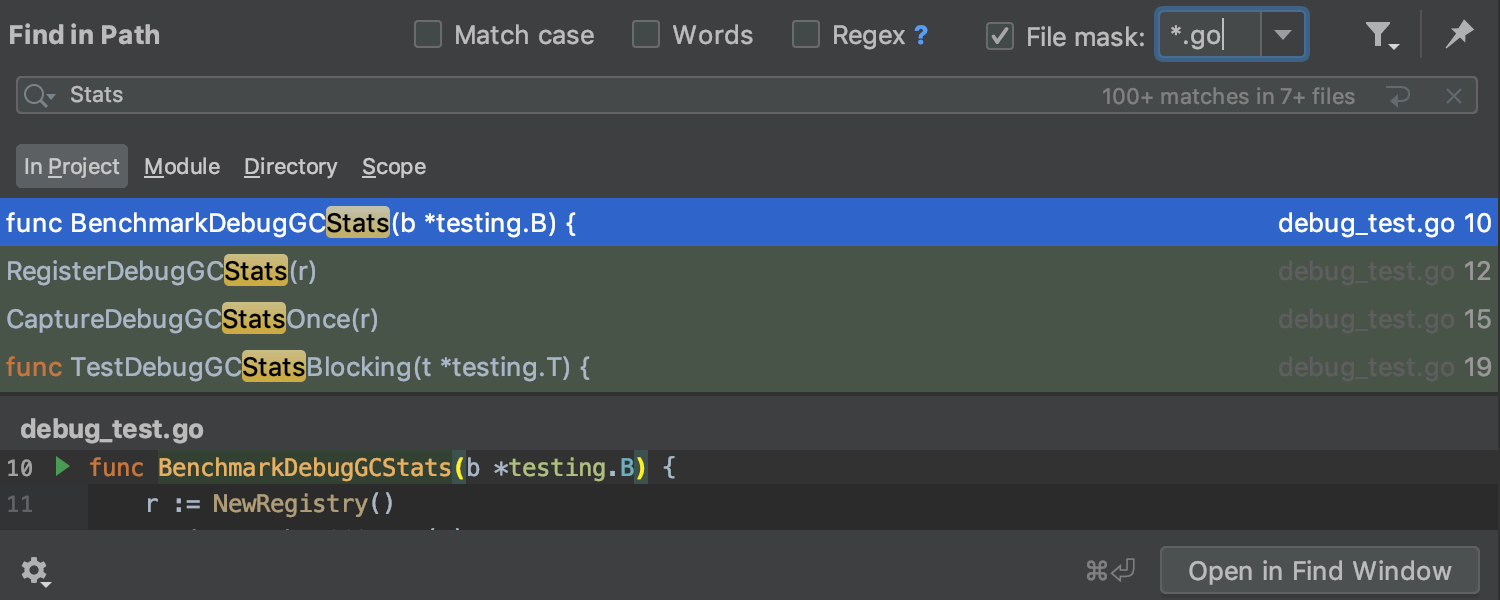Open the settings gear menu

pyautogui.click(x=35, y=571)
